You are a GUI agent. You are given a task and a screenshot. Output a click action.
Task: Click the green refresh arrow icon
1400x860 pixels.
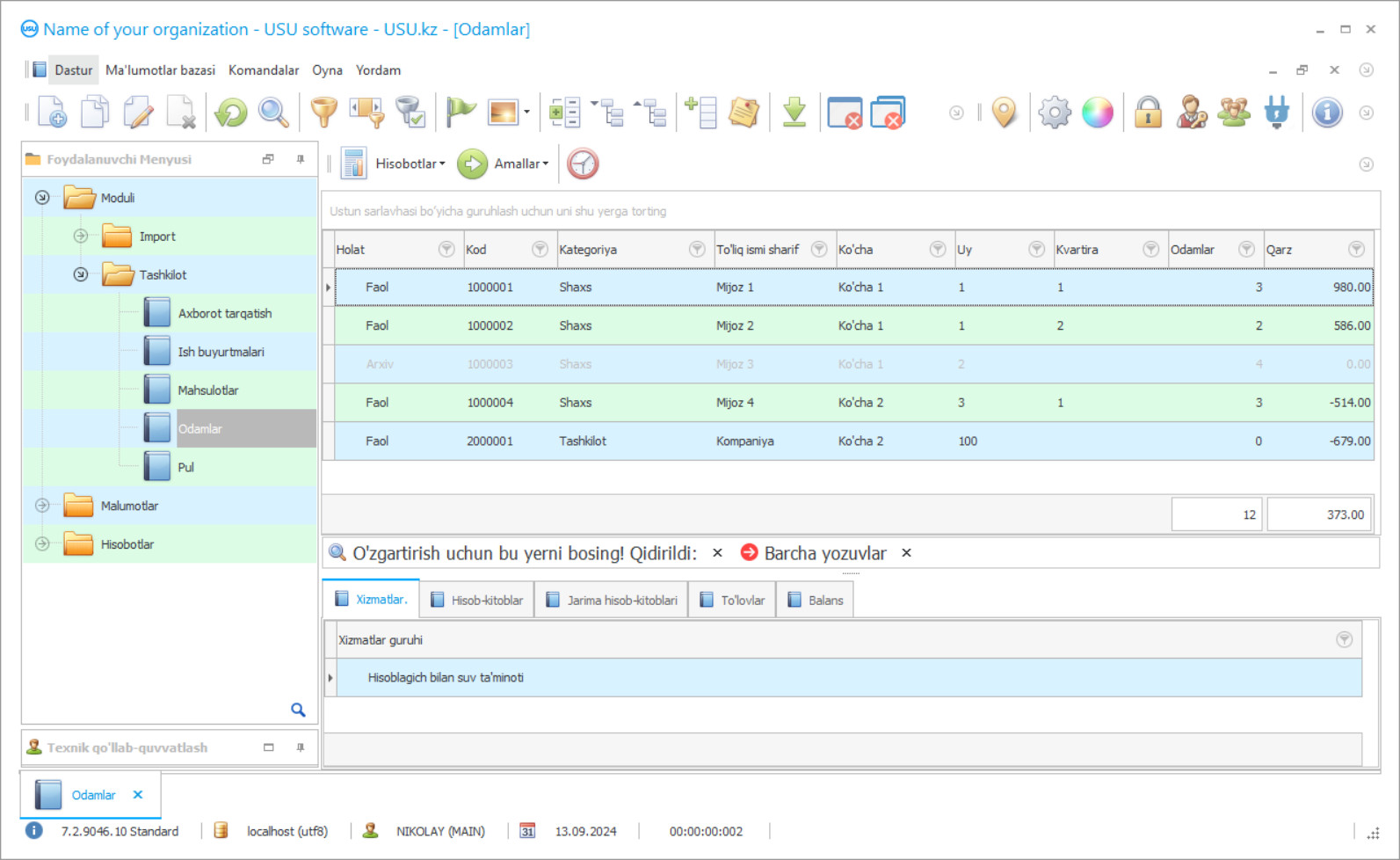(x=231, y=113)
